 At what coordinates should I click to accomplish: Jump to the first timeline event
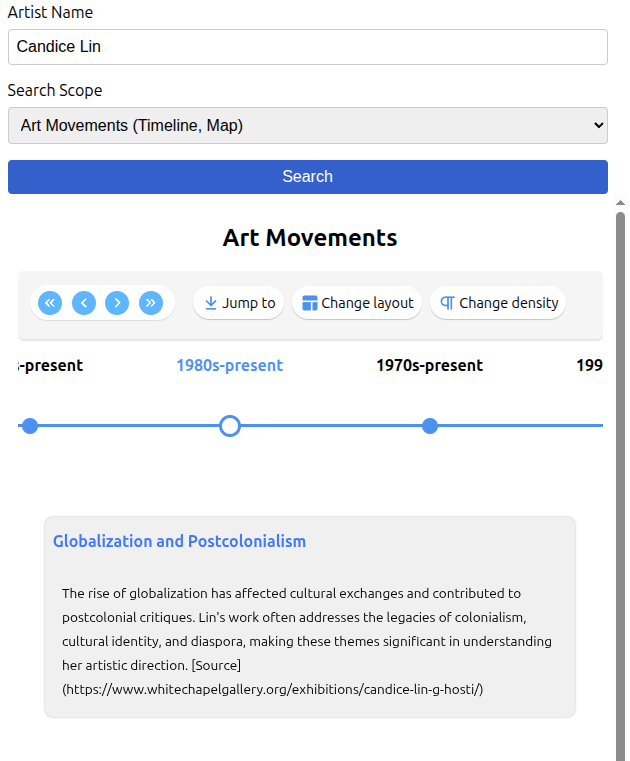(50, 303)
